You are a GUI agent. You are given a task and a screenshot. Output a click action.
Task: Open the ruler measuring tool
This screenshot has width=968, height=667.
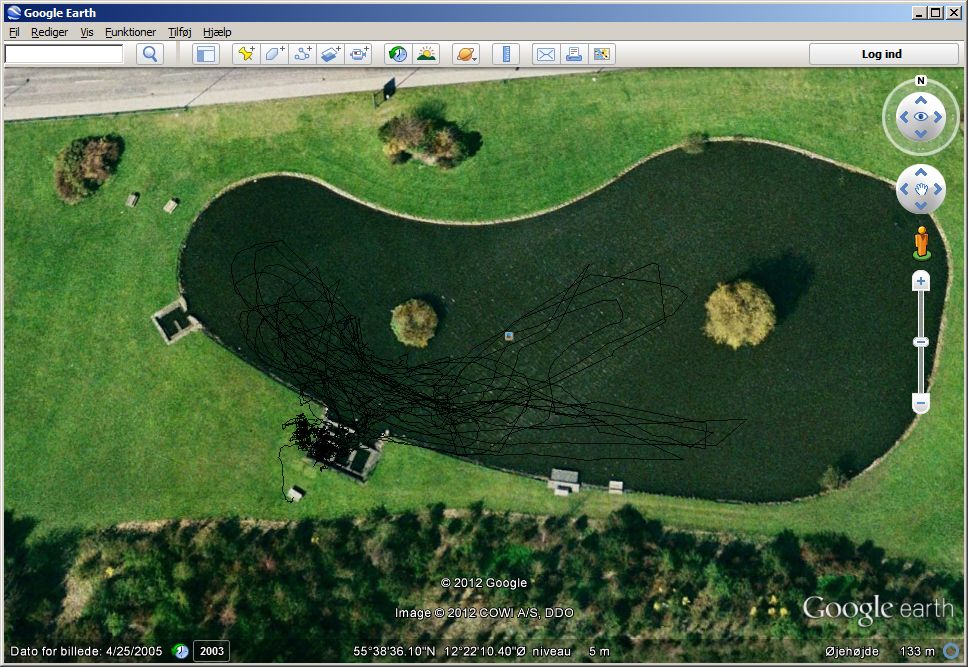506,54
